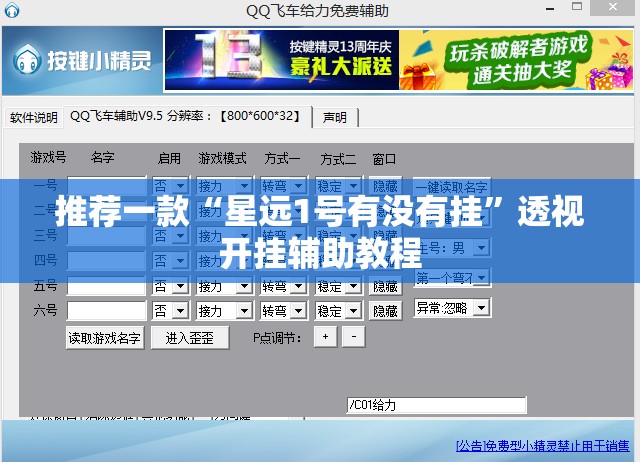Click the 方式二 column header
640x462 pixels.
[x=337, y=159]
